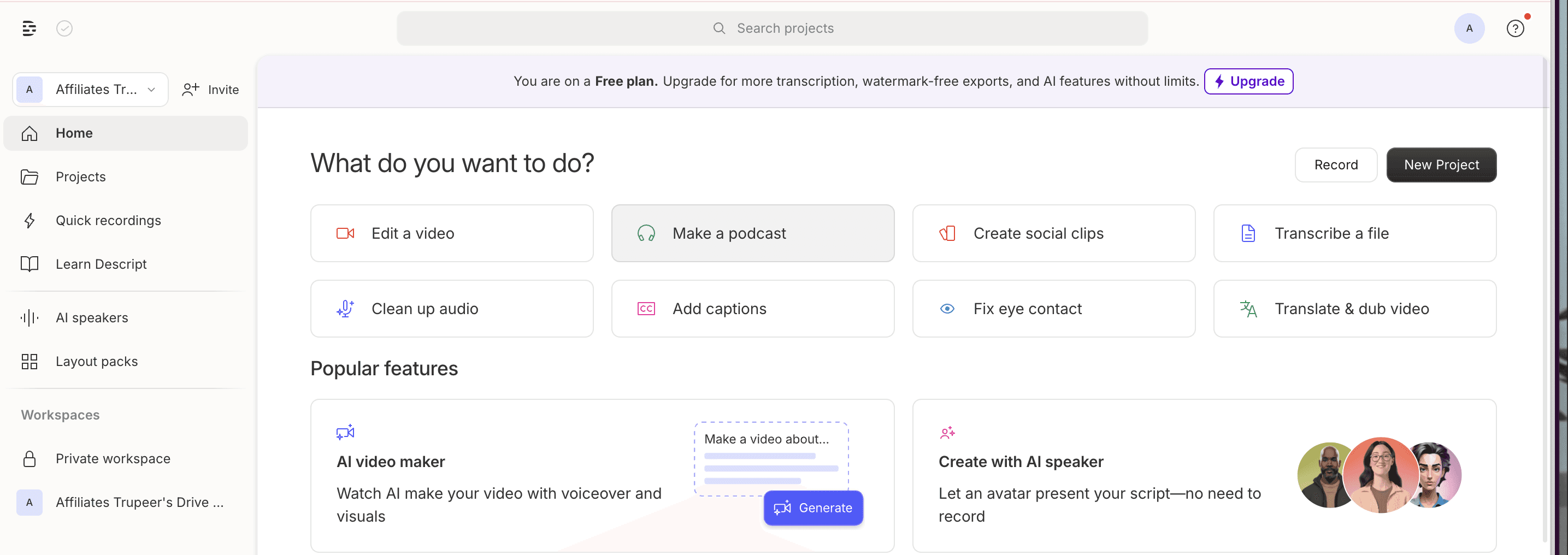1568x555 pixels.
Task: Click the Learn Descript book icon
Action: 29,263
